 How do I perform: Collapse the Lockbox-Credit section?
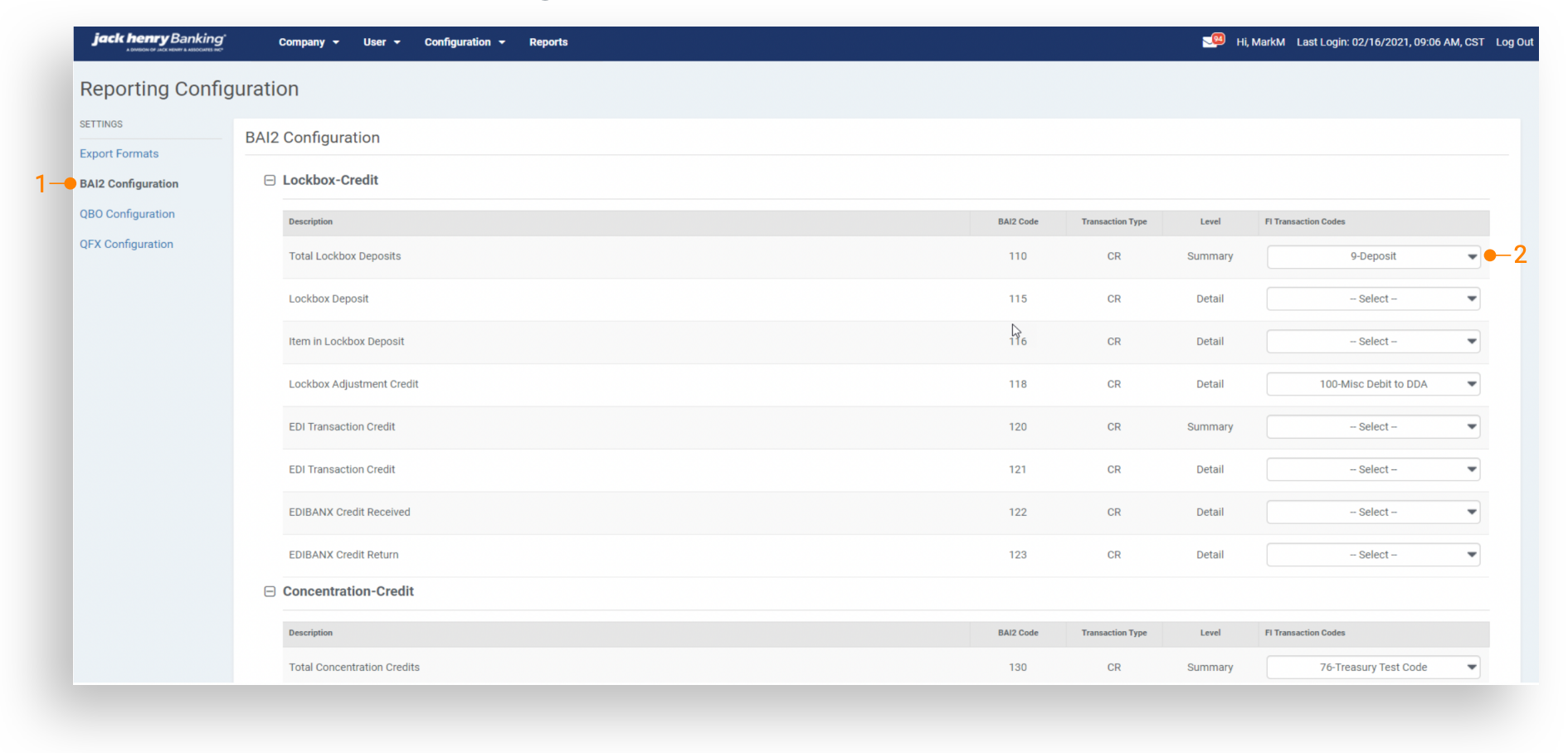pos(270,180)
